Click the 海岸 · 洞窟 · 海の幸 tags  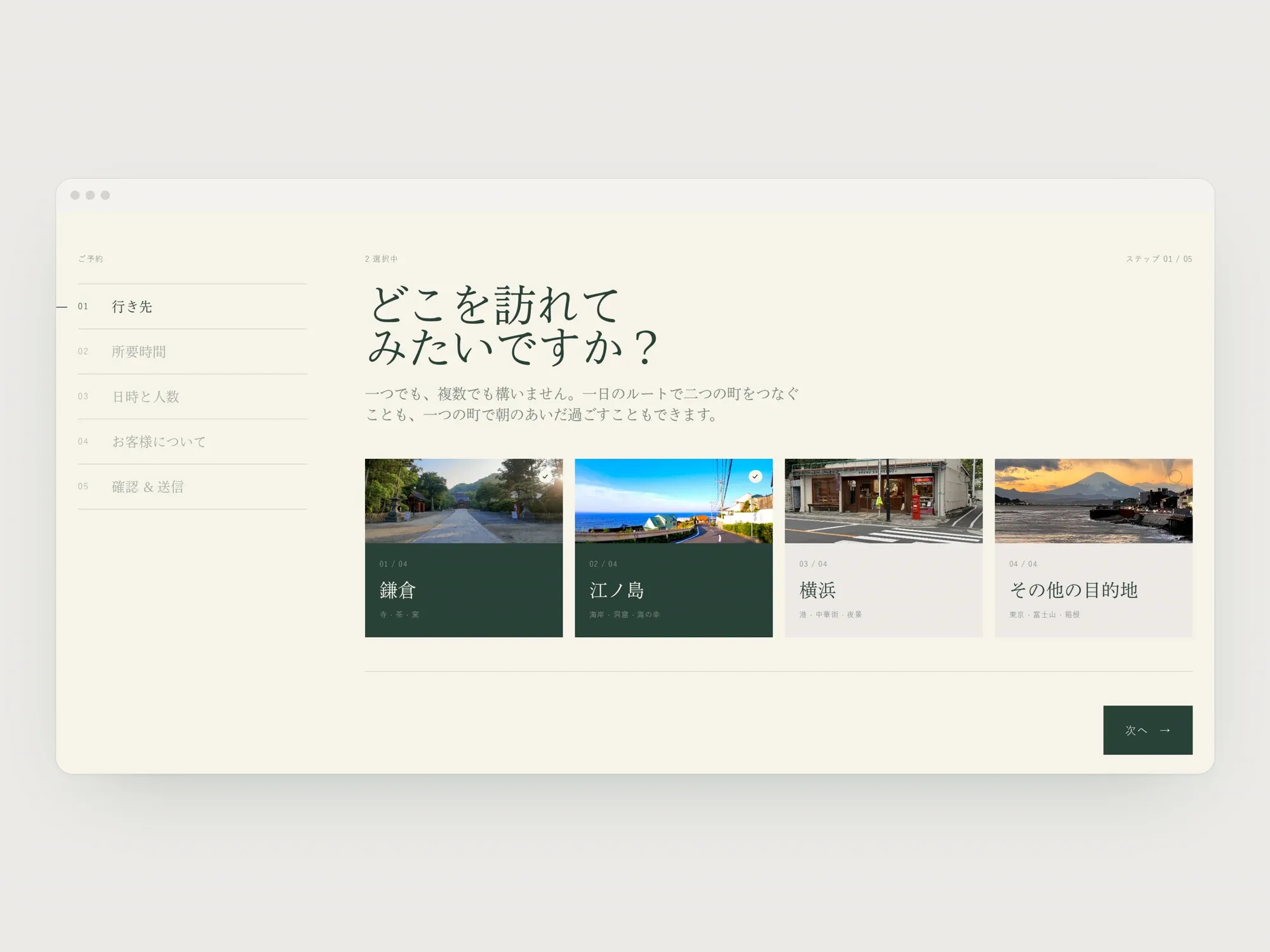pos(624,614)
